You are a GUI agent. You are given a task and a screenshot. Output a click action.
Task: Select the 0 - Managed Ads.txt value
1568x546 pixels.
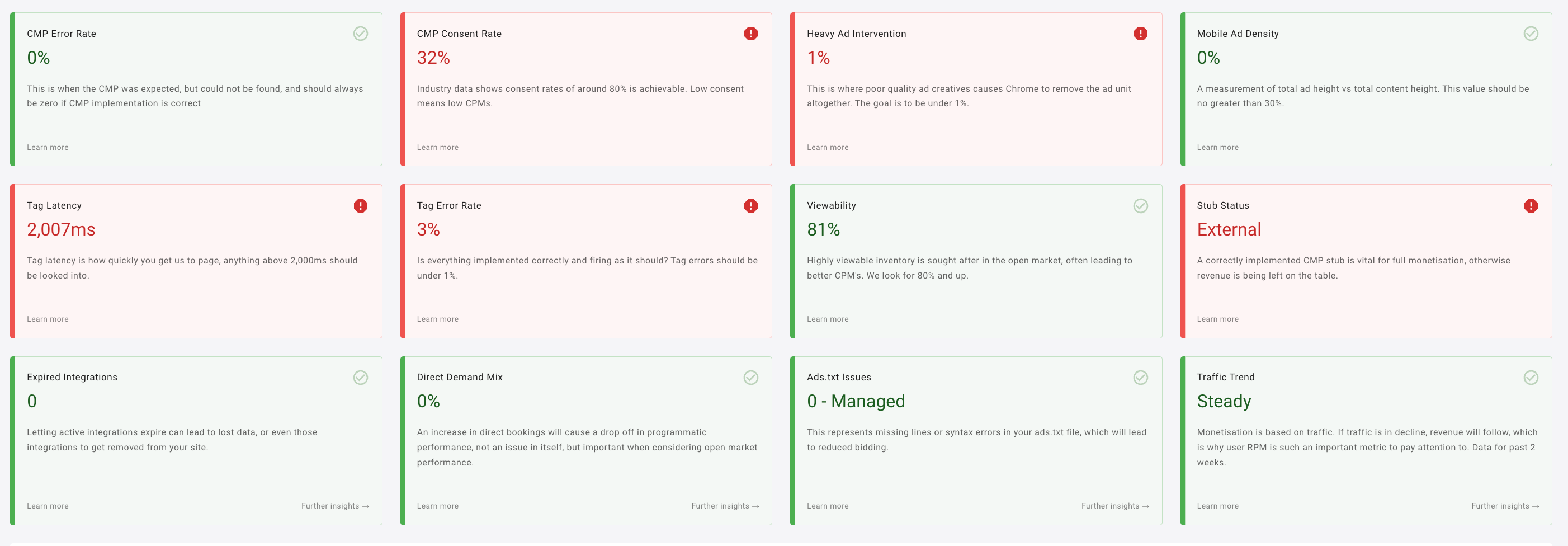click(x=856, y=401)
